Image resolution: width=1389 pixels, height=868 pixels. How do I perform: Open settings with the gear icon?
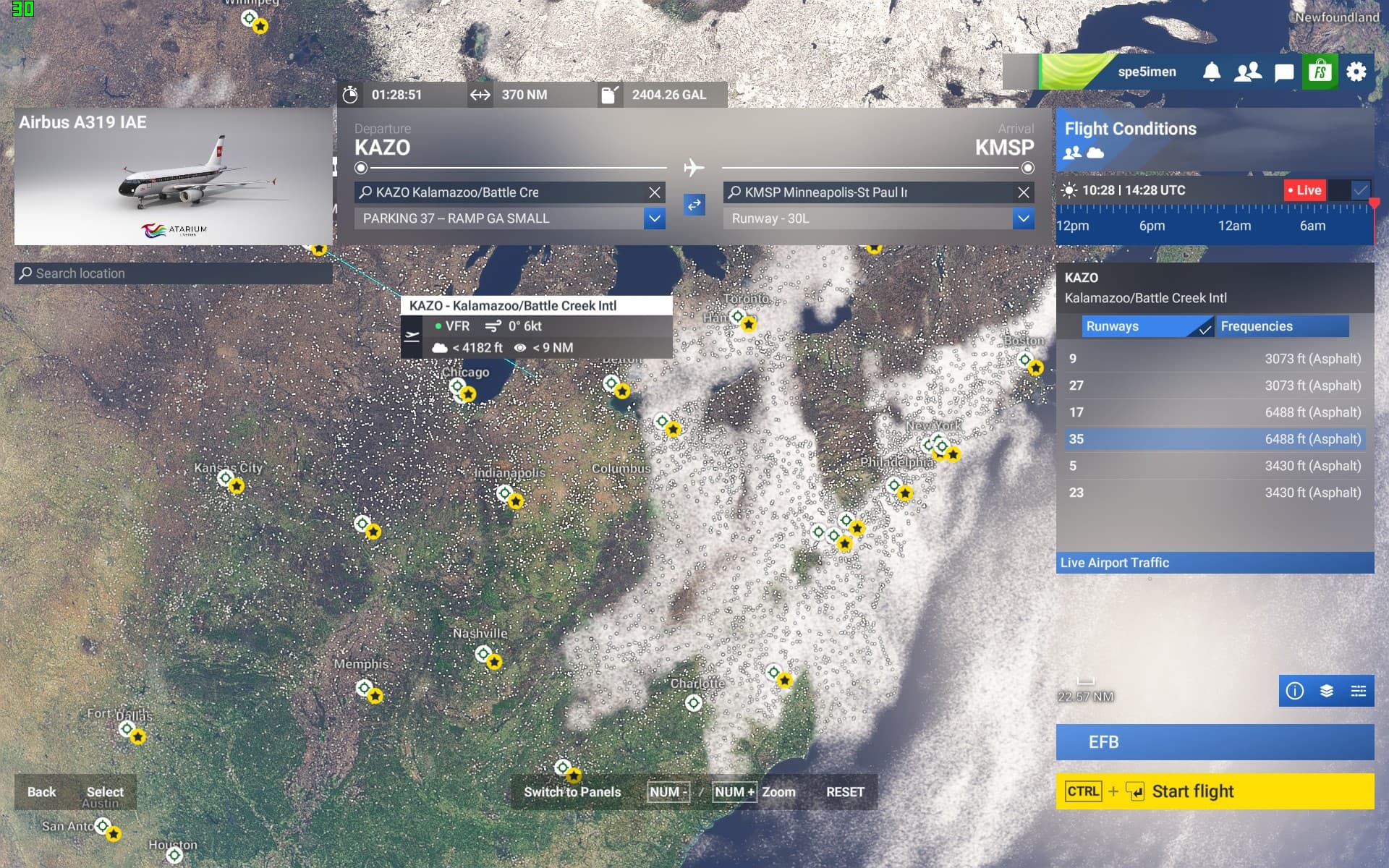(x=1356, y=72)
